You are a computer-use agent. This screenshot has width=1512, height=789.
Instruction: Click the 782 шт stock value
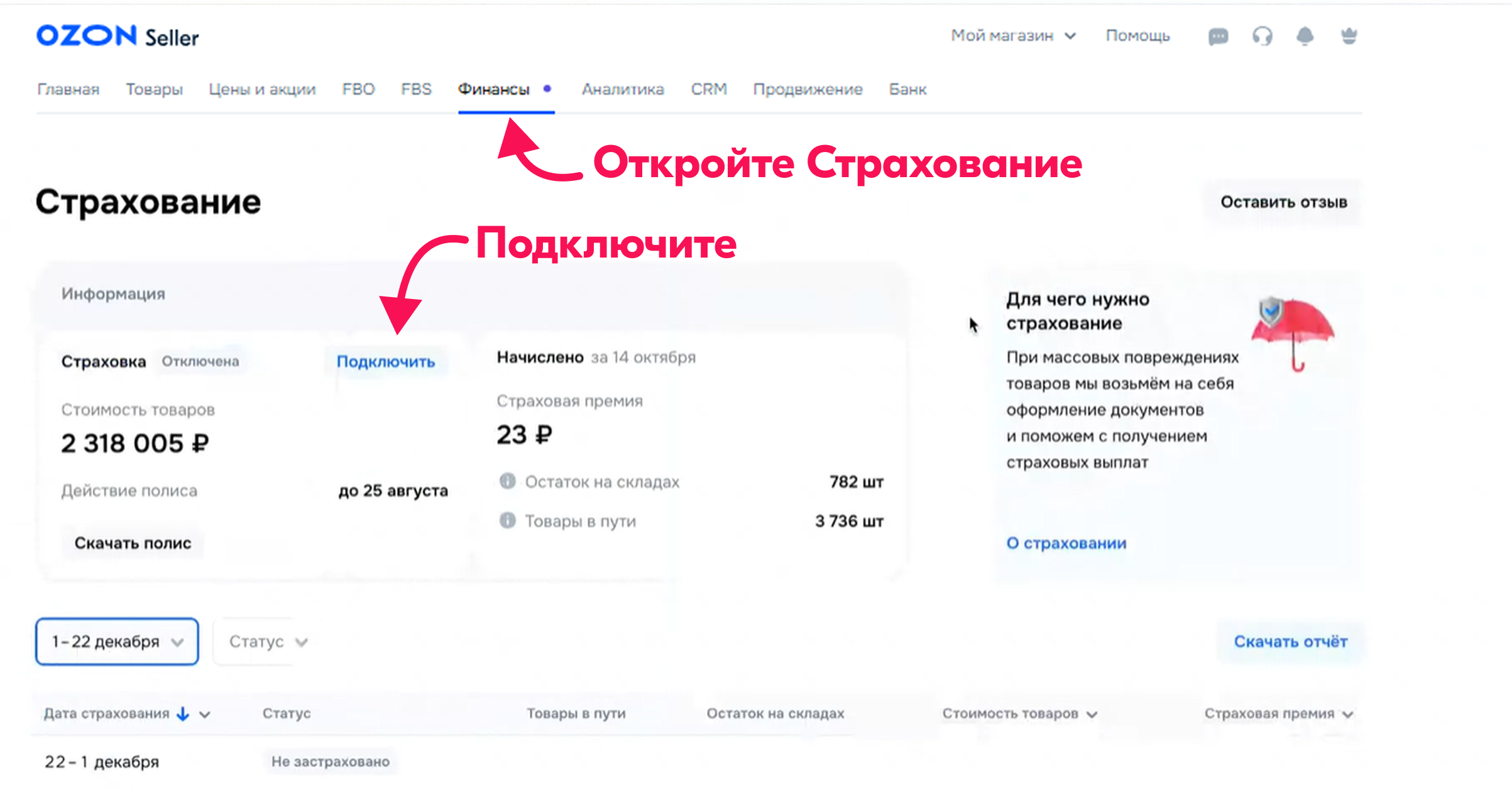[x=857, y=482]
